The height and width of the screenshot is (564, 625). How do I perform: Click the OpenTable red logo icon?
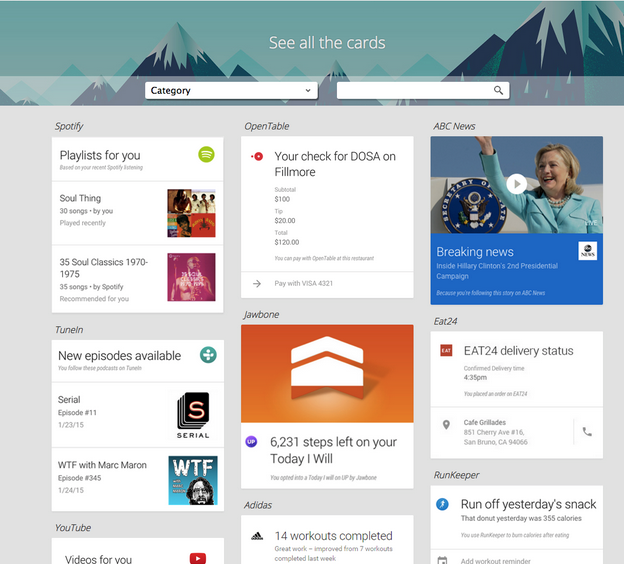(257, 157)
